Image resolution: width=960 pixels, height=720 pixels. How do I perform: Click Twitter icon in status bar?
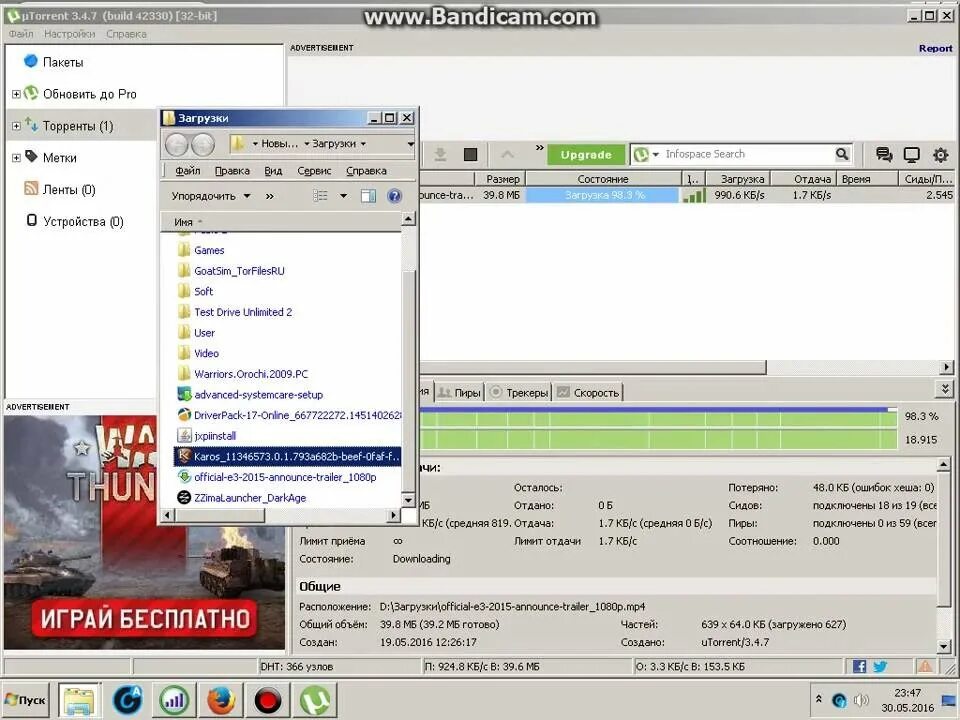tap(880, 666)
